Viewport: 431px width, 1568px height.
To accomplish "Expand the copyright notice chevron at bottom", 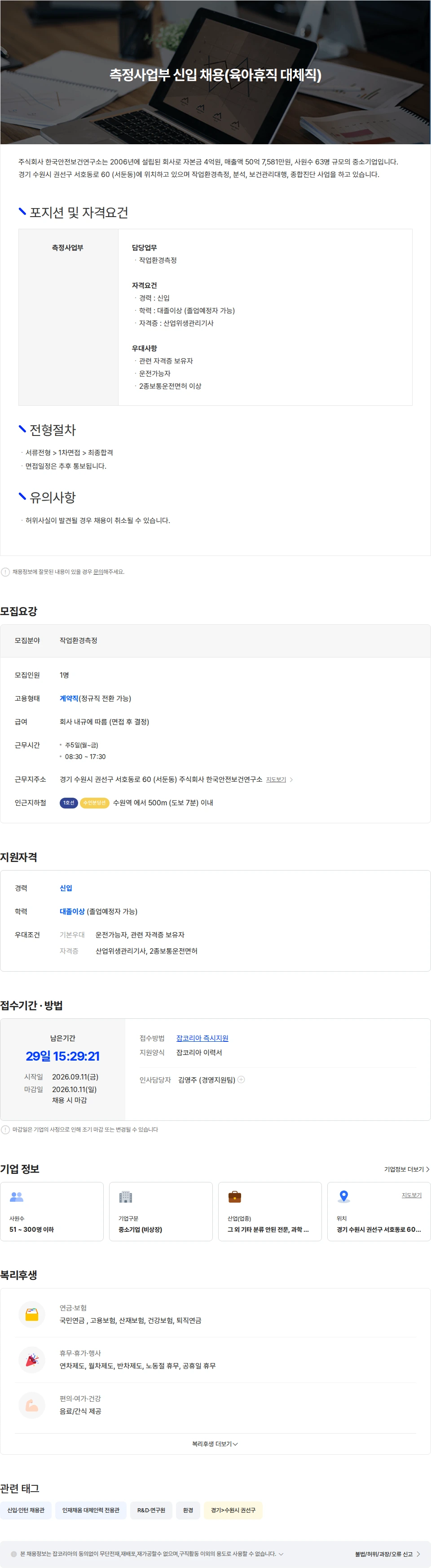I will point(281,1553).
